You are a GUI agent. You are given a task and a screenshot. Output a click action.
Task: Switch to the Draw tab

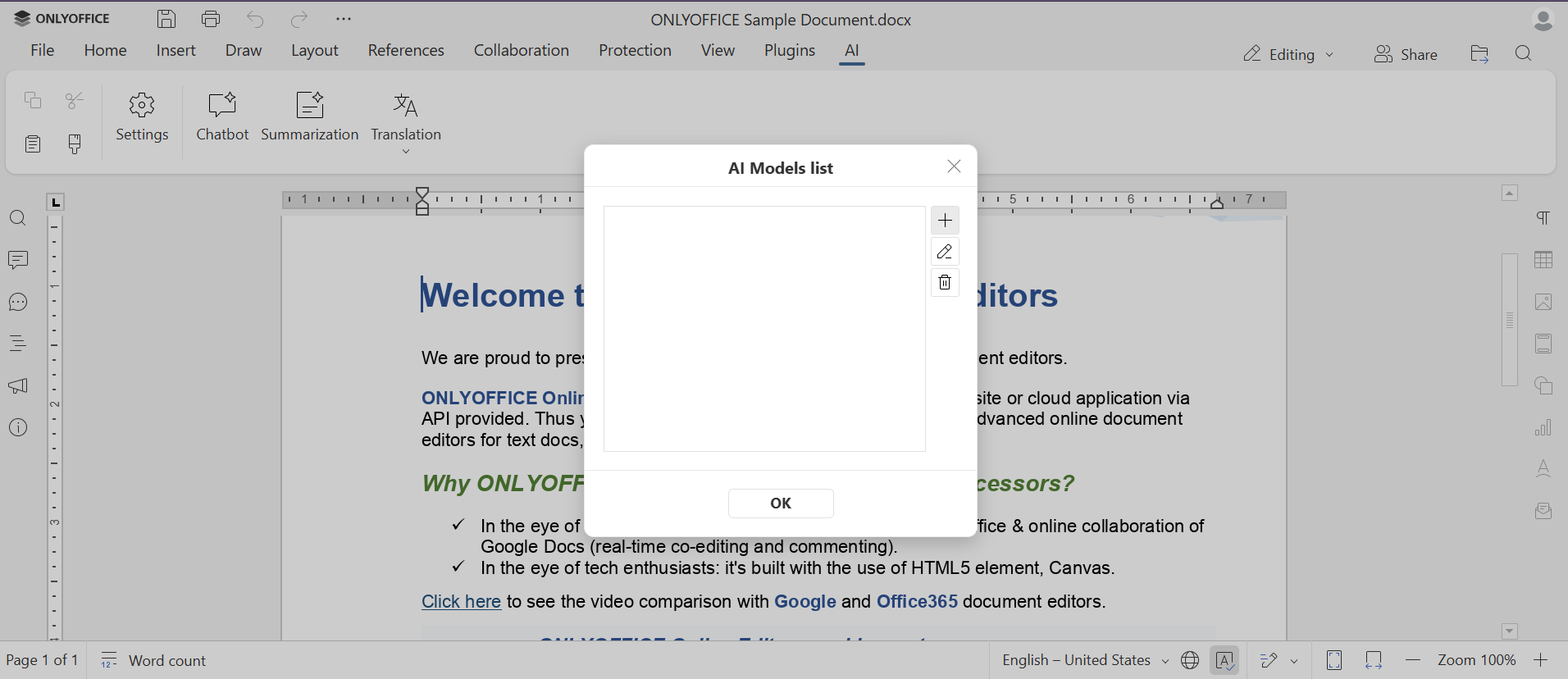tap(244, 51)
